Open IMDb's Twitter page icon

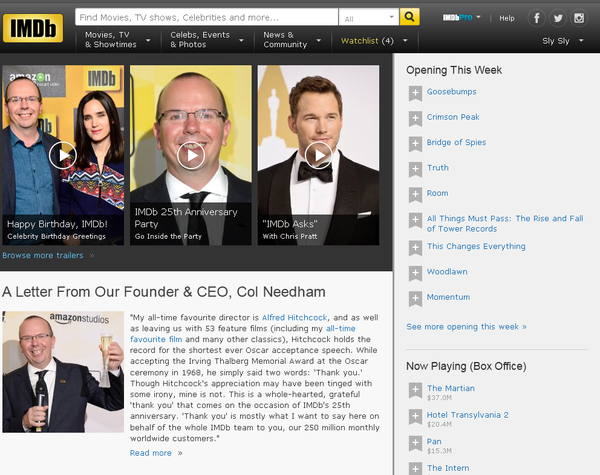[558, 18]
